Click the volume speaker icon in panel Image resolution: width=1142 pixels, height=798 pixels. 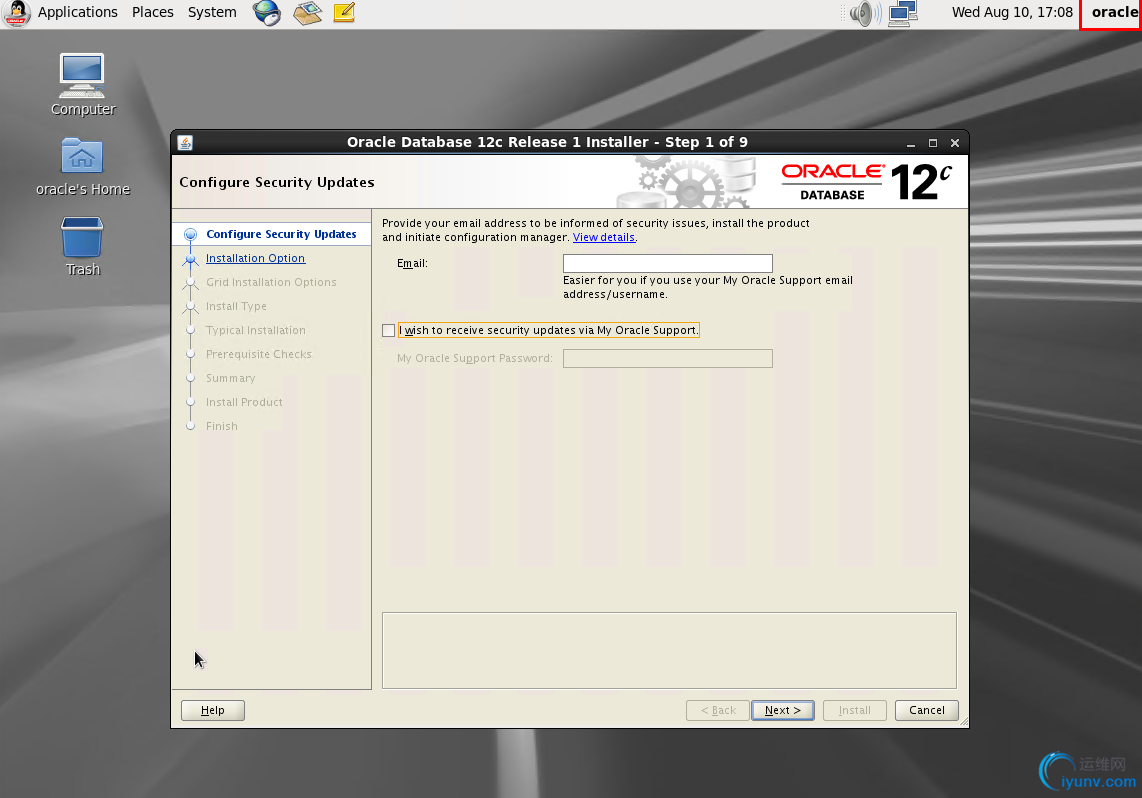coord(865,13)
